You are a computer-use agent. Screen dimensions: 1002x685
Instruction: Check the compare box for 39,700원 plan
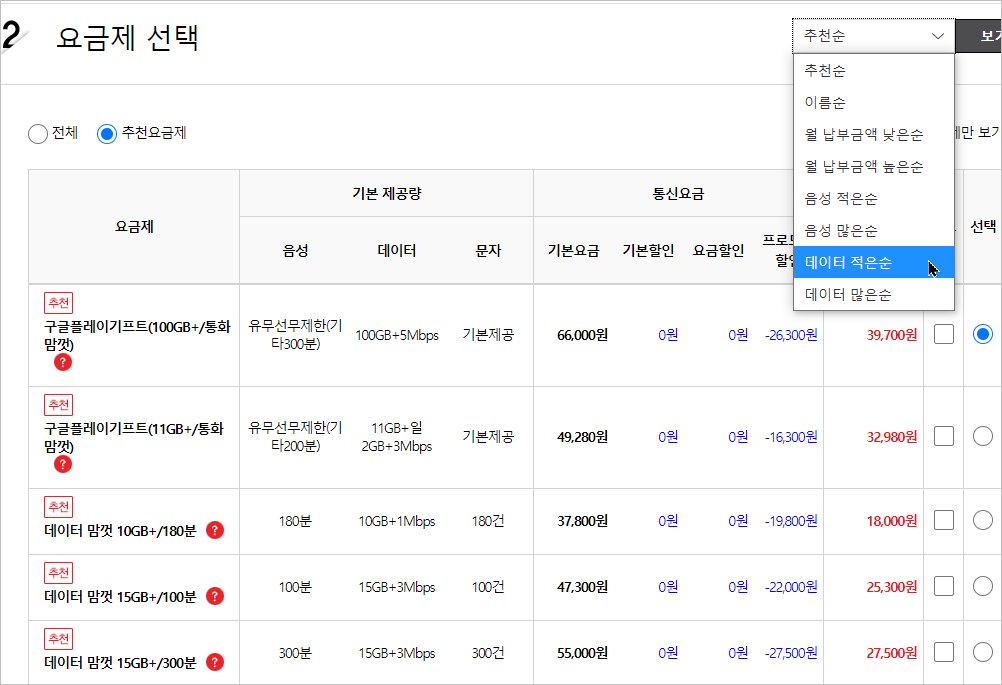[x=943, y=334]
